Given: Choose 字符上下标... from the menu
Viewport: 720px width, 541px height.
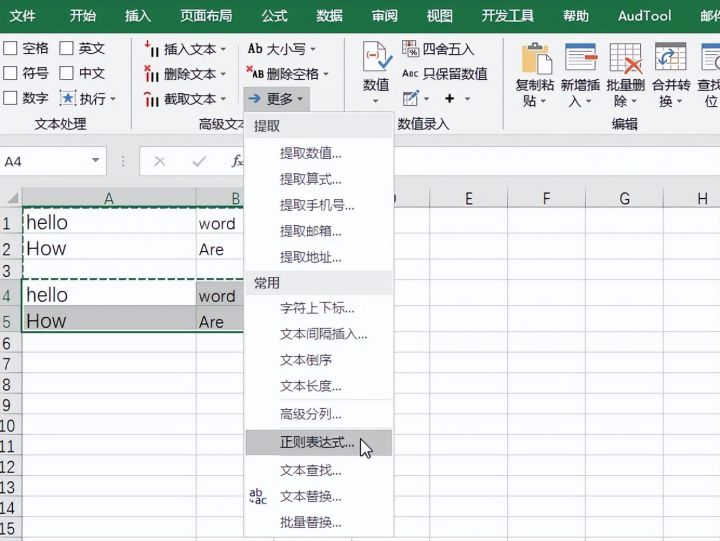Looking at the screenshot, I should pos(319,308).
